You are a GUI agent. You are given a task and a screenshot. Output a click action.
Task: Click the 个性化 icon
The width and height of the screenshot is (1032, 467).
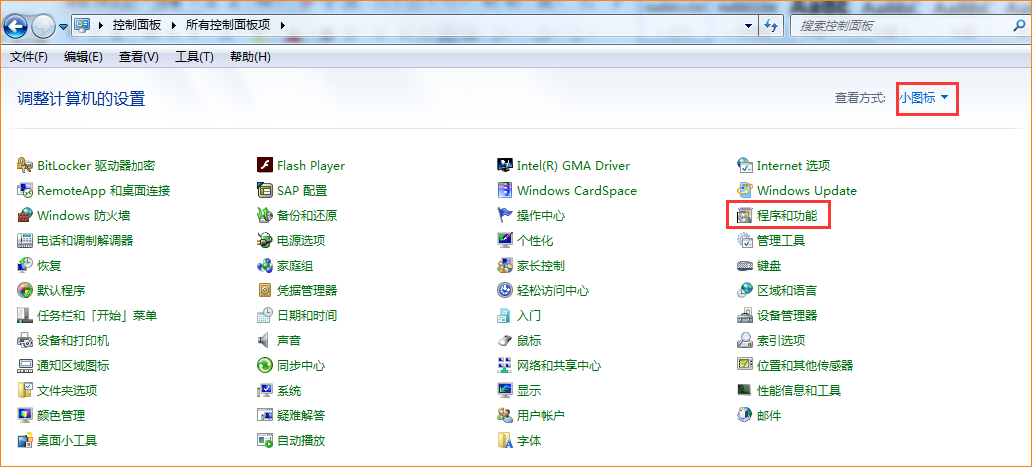click(505, 241)
